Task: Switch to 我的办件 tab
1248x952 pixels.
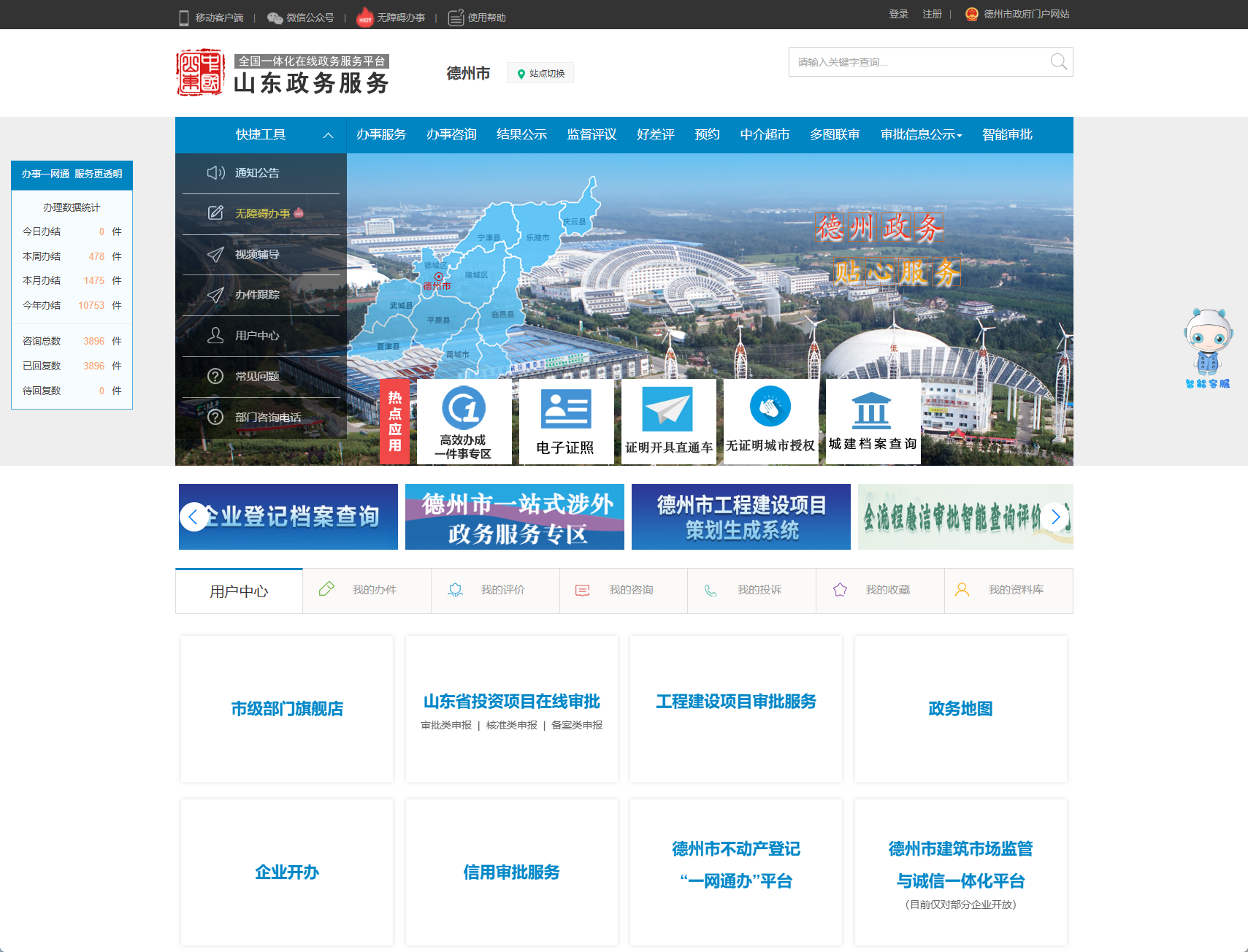Action: tap(373, 590)
